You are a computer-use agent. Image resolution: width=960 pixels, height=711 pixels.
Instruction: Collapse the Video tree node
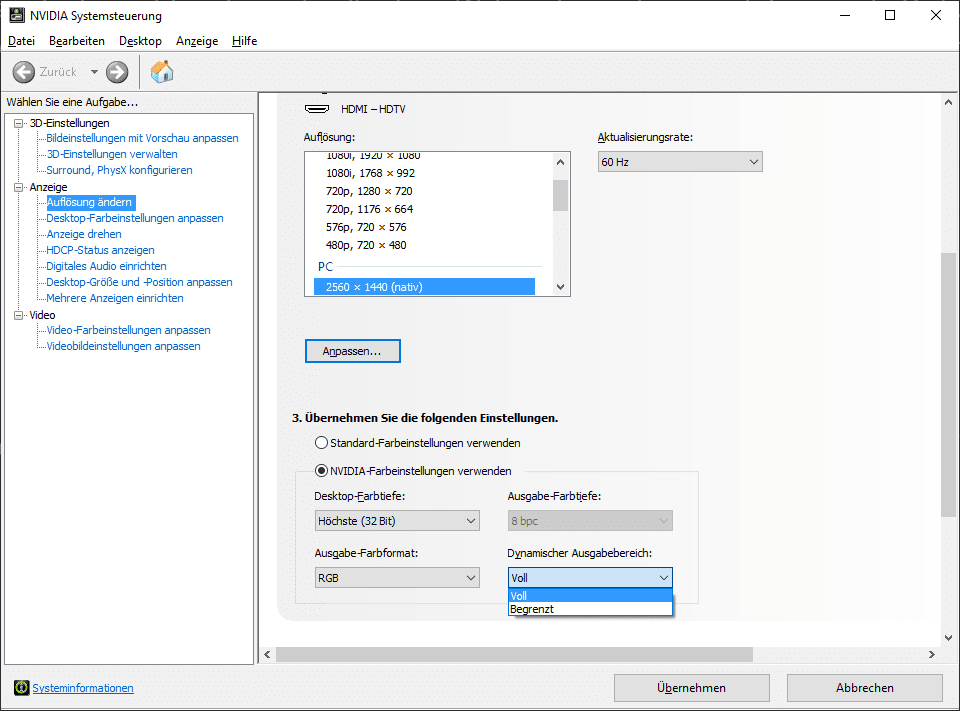(18, 315)
